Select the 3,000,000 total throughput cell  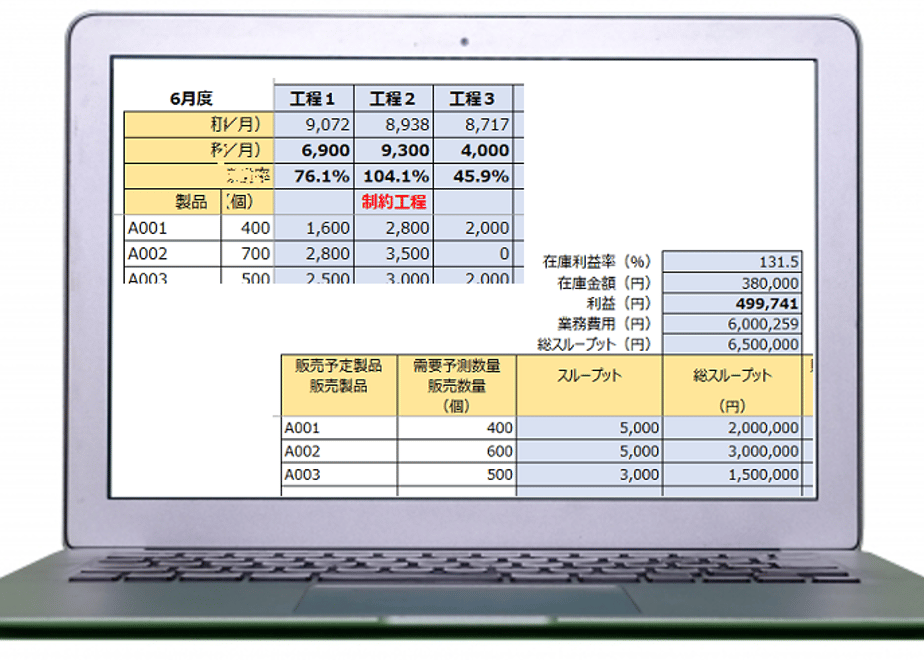tap(732, 451)
